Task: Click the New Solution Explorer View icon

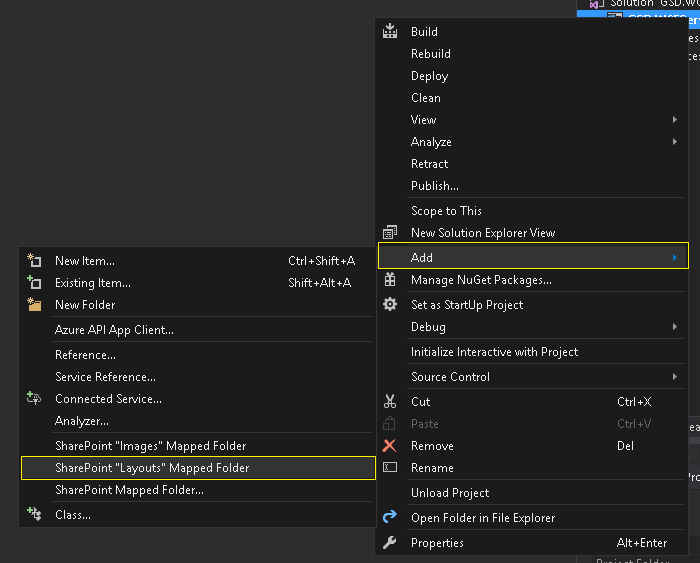Action: pyautogui.click(x=390, y=233)
